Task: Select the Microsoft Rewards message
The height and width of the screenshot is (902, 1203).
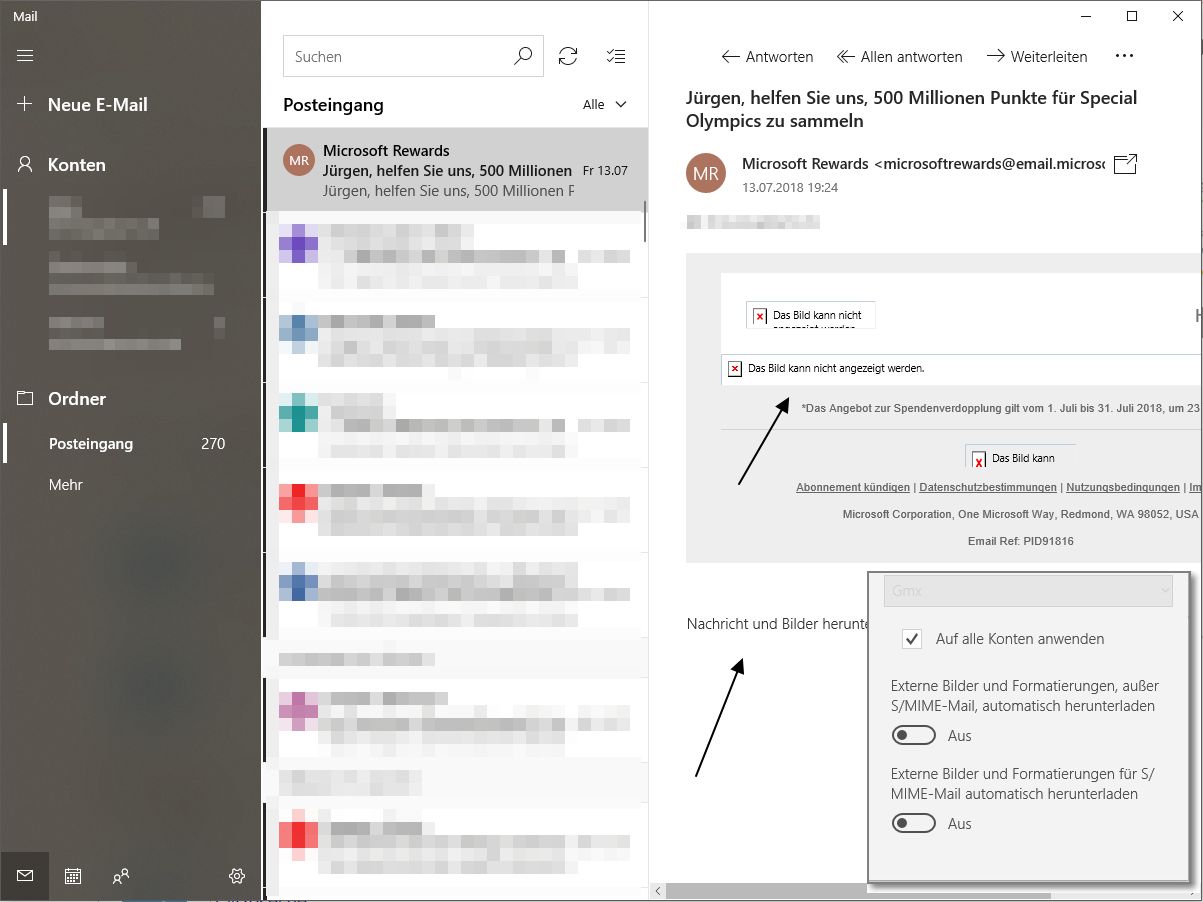Action: point(455,170)
